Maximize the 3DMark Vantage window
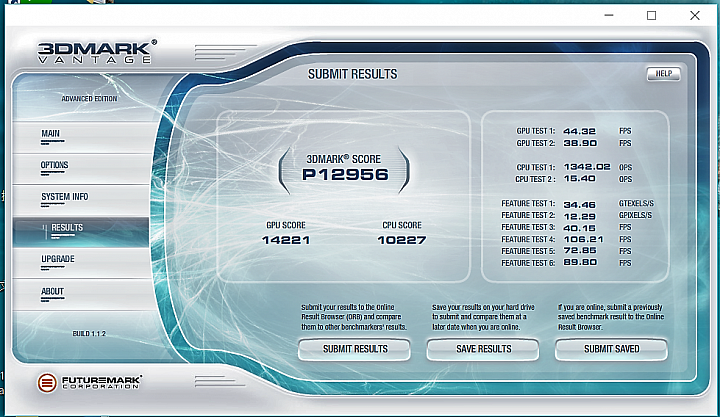This screenshot has width=720, height=417. [651, 16]
